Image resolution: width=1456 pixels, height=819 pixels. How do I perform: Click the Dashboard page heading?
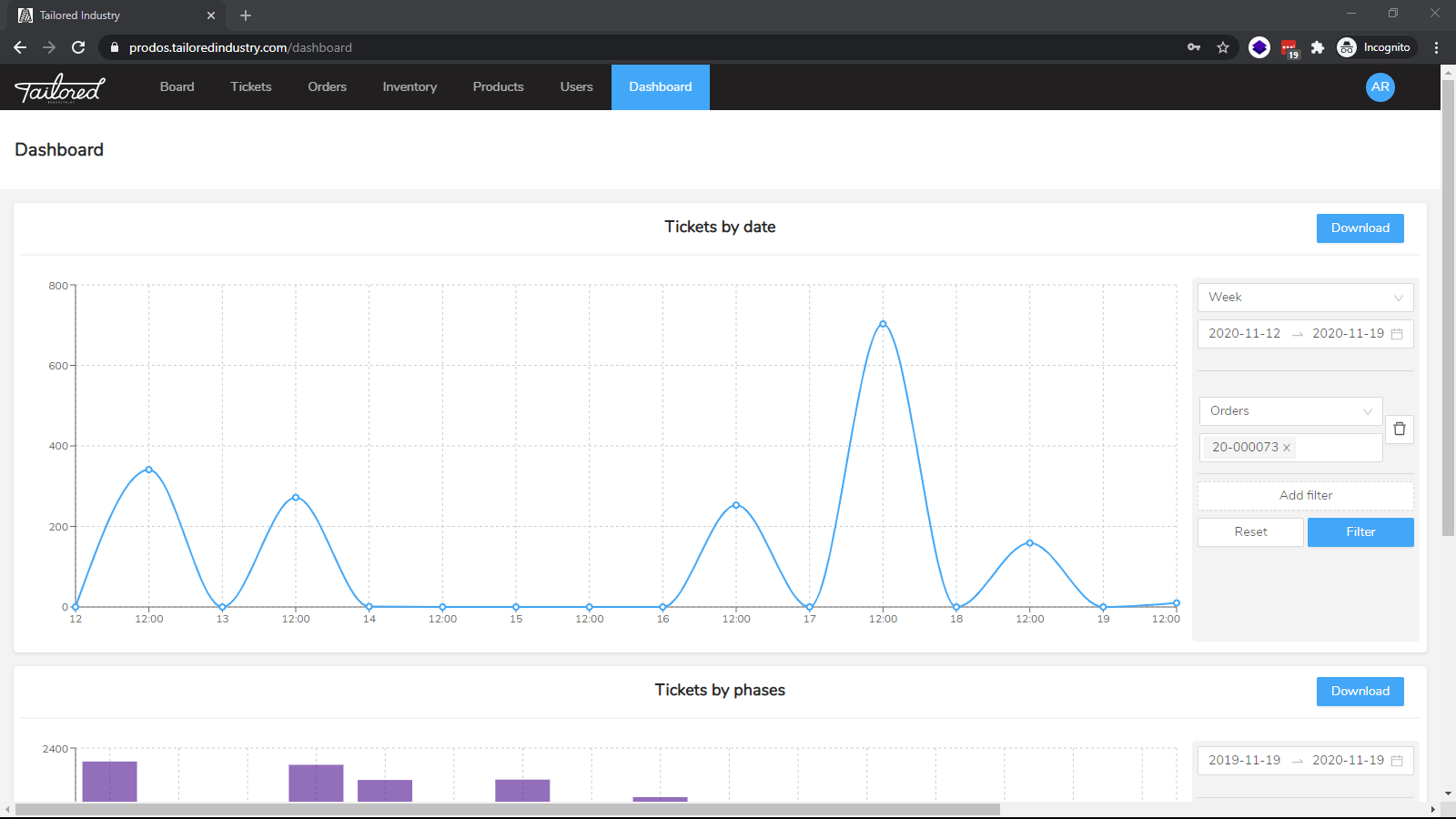[x=59, y=150]
